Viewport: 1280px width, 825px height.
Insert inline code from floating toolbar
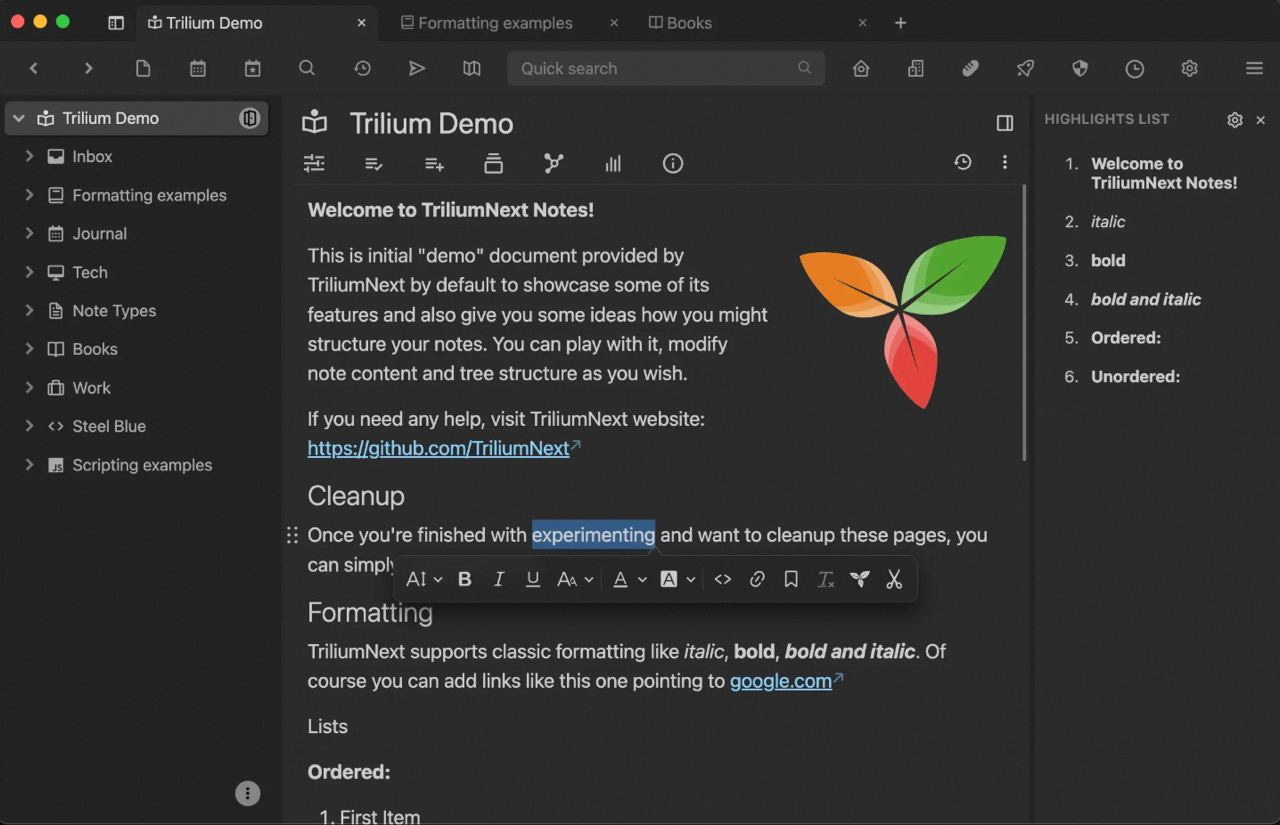723,579
